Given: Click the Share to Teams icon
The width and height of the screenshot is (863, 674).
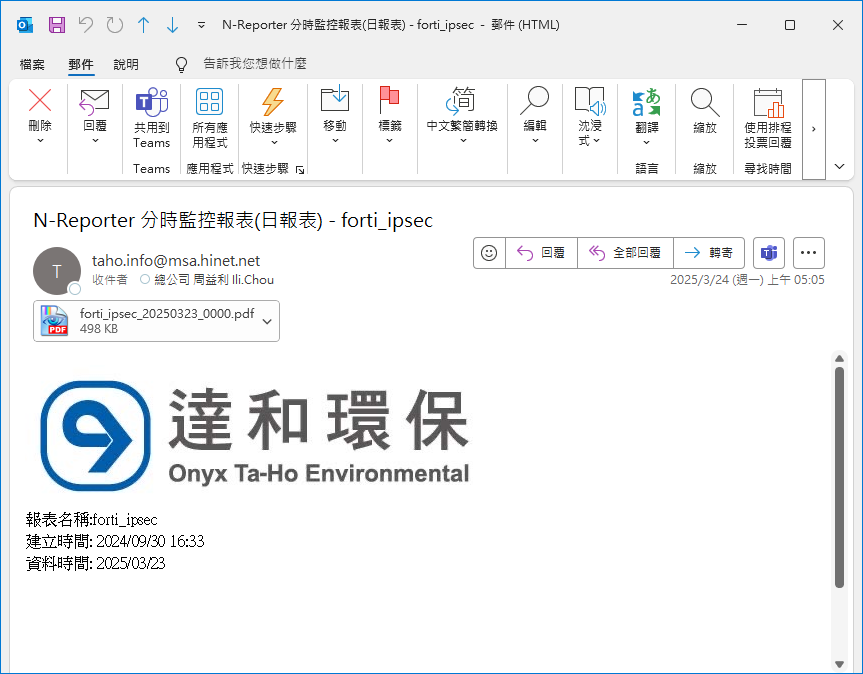Looking at the screenshot, I should click(x=151, y=101).
